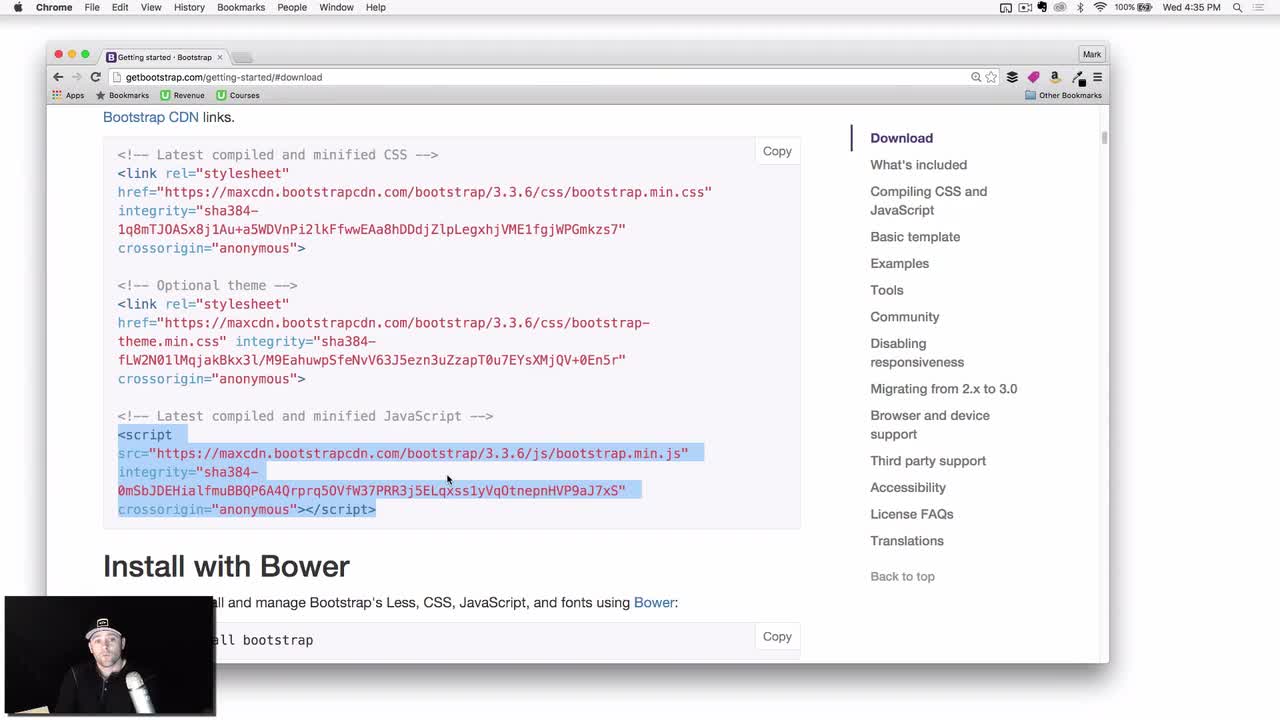1280x720 pixels.
Task: Go to Browser and device support
Action: [x=930, y=425]
